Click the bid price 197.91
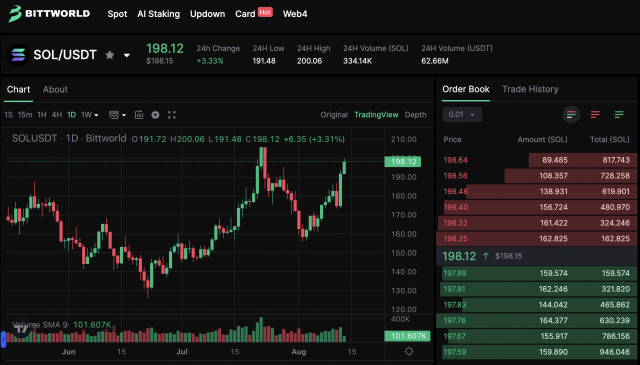This screenshot has height=365, width=640. [x=454, y=289]
